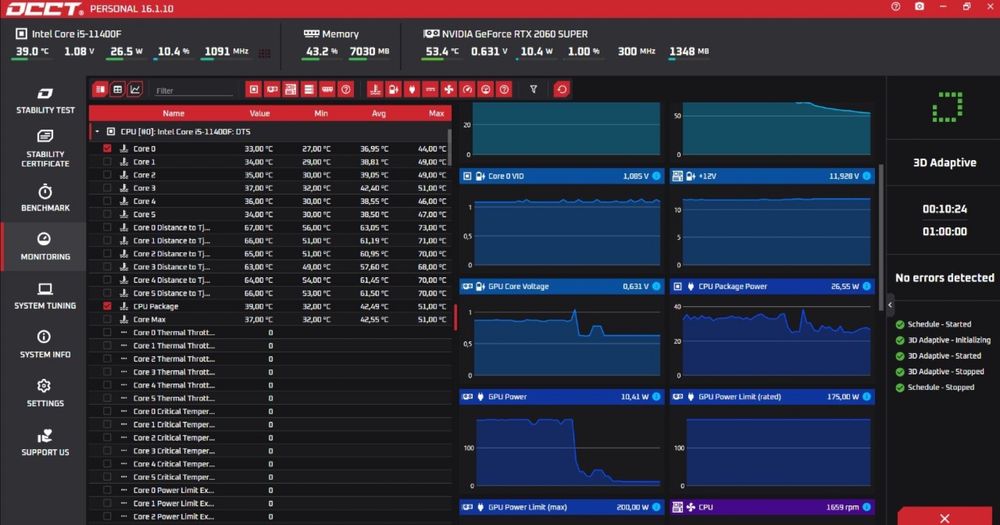Click info icon on CPU fan rpm graph
Image resolution: width=1000 pixels, height=525 pixels.
point(867,507)
